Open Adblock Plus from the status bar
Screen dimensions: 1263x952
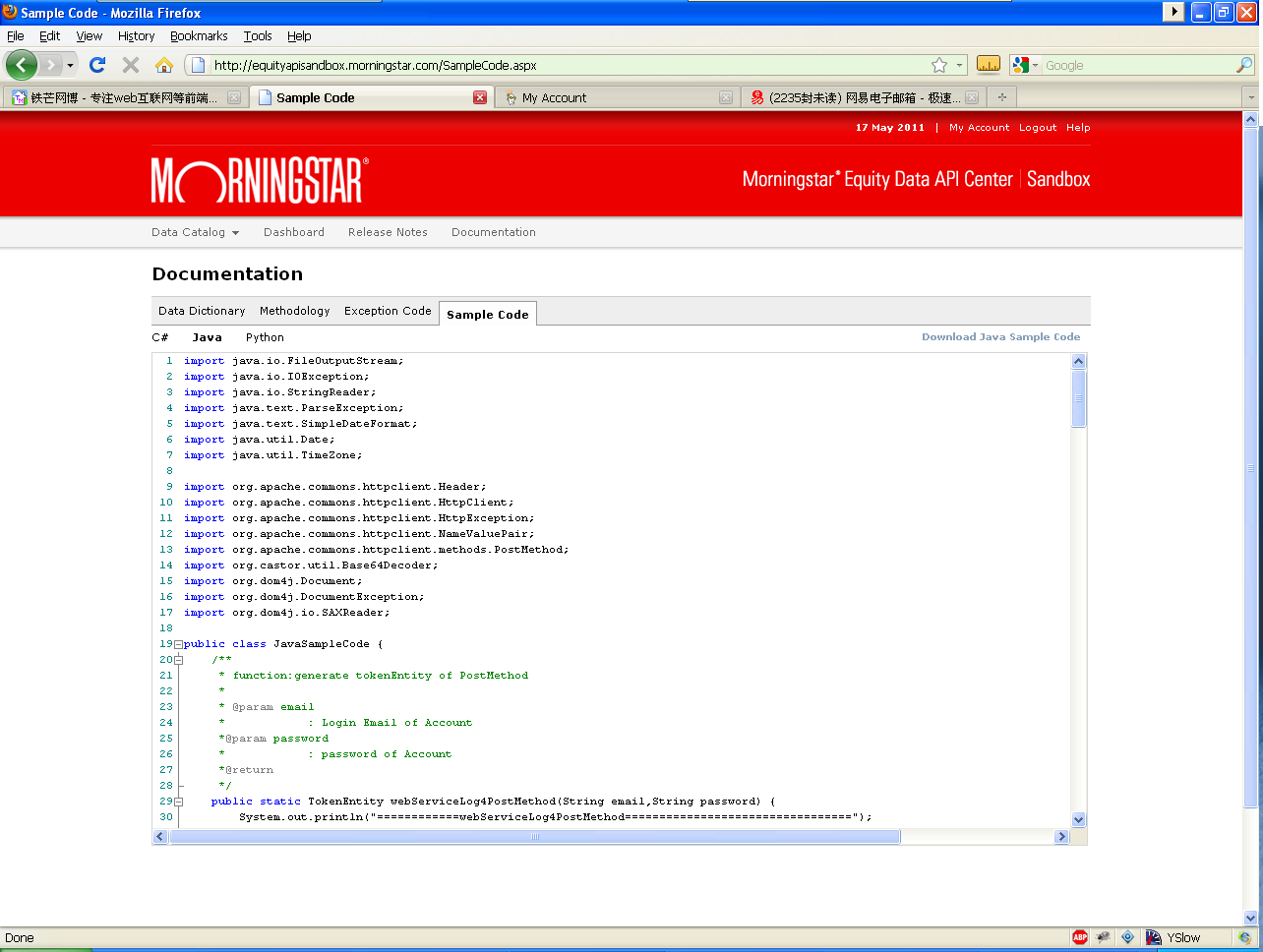coord(1079,937)
